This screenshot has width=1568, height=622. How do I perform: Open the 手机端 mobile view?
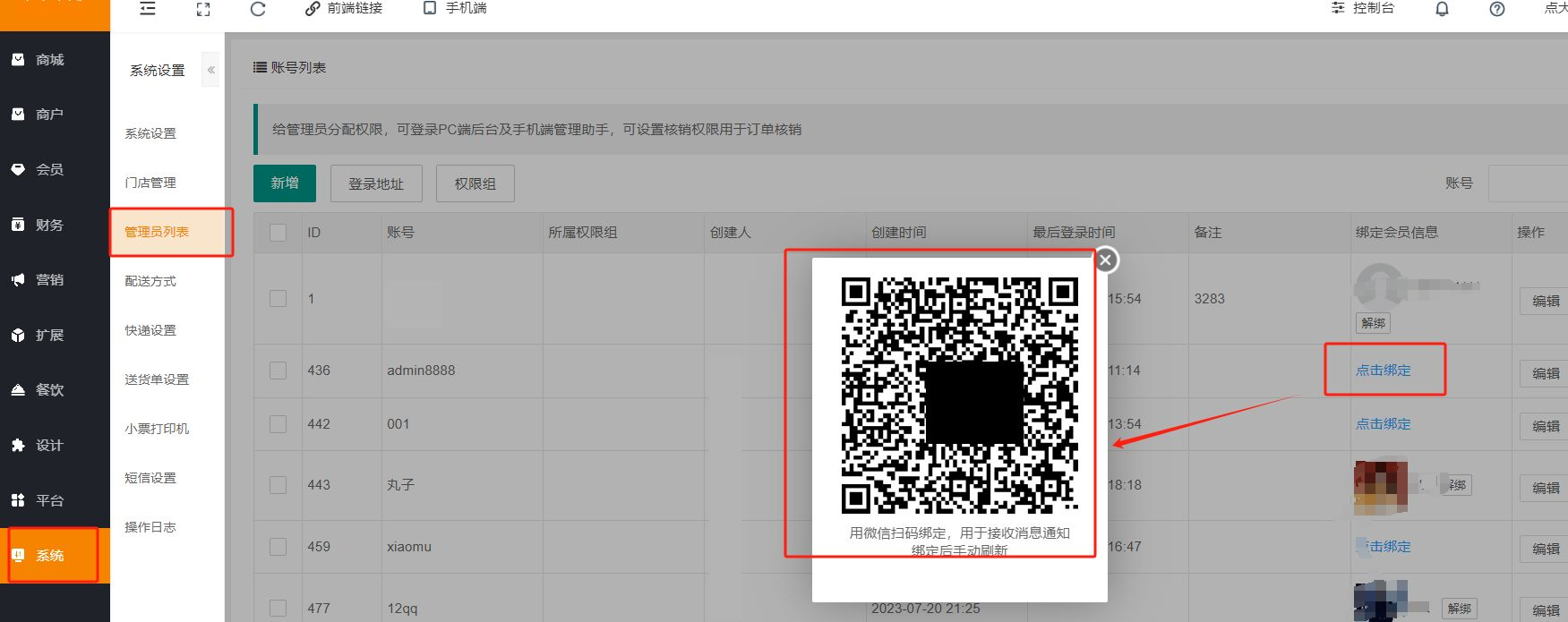455,8
